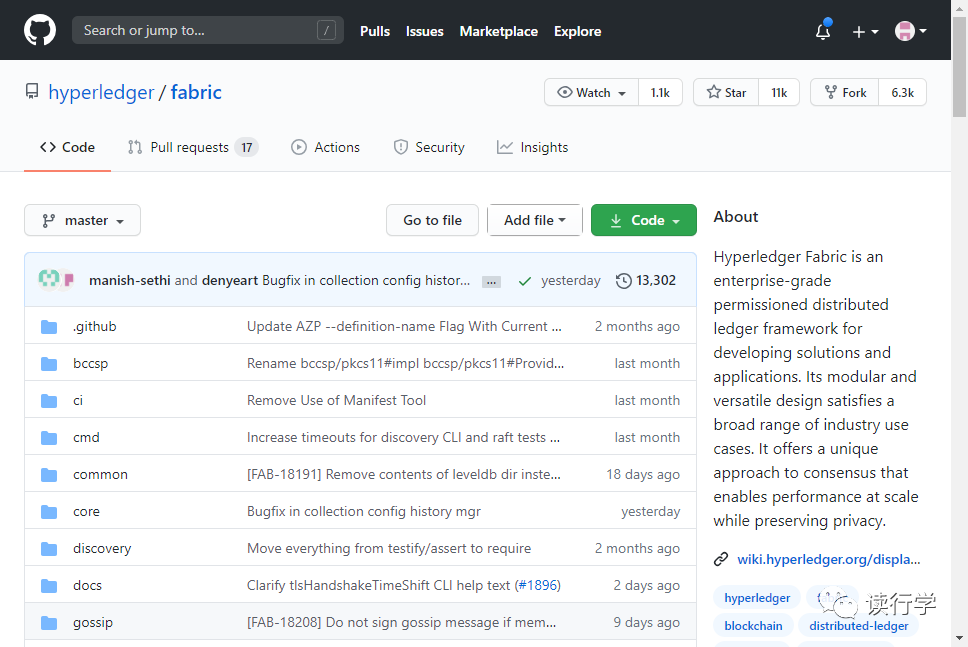This screenshot has height=647, width=968.
Task: Open manish-sethi author link
Action: pos(130,280)
